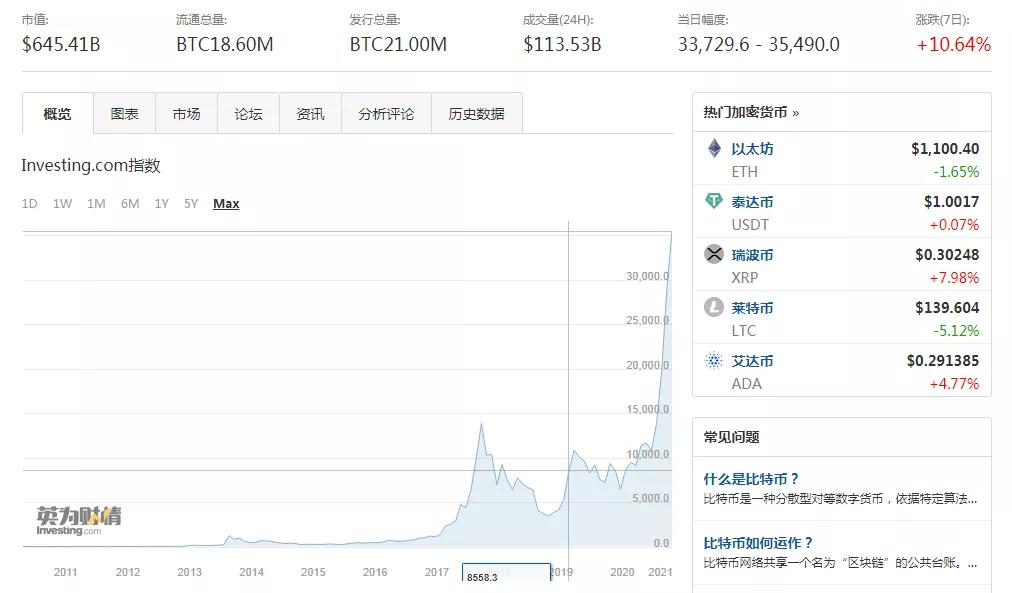Open the 莱特币 Litecoin link
Screen dimensions: 1012x593
pos(752,308)
